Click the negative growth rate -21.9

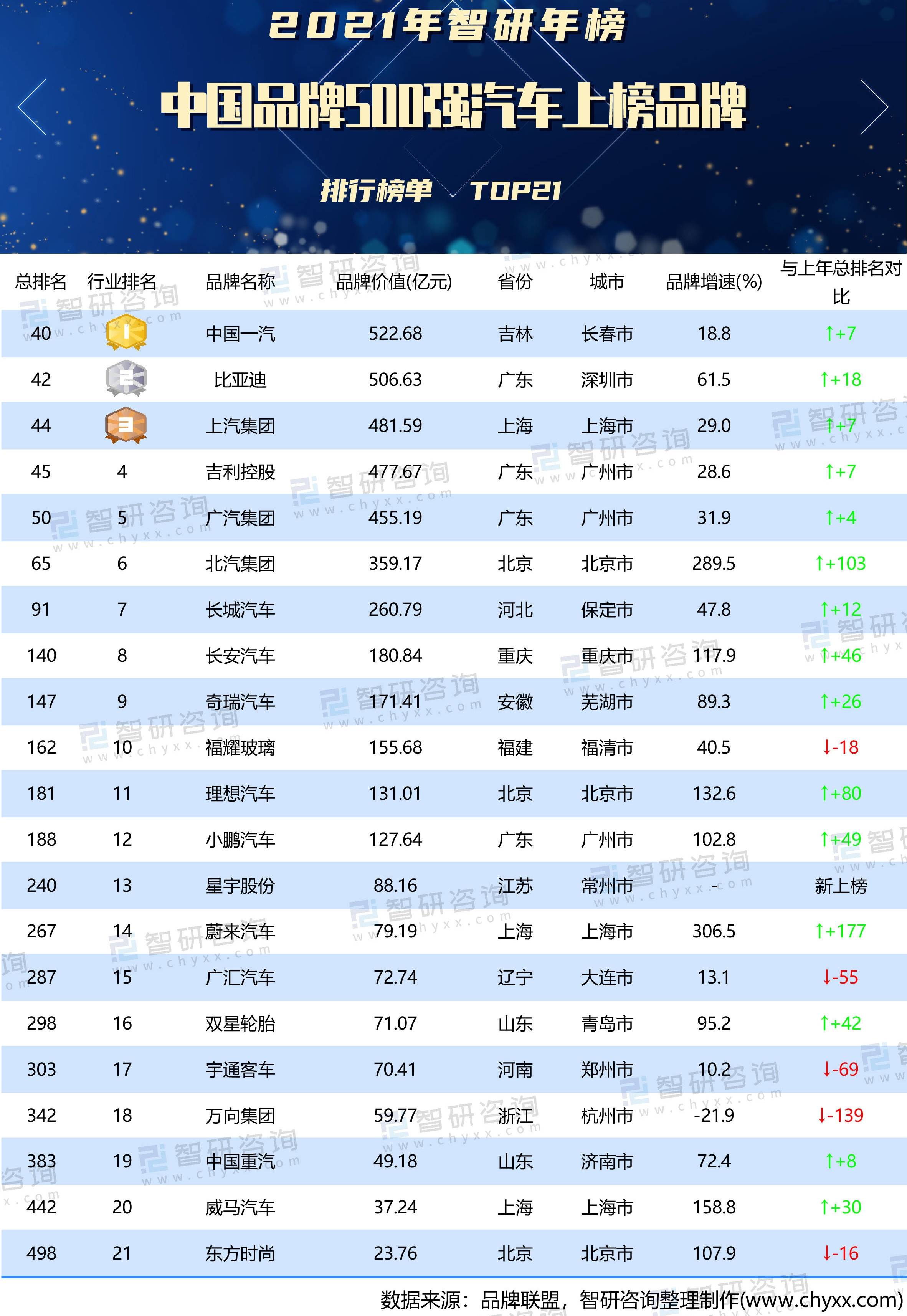point(714,1115)
